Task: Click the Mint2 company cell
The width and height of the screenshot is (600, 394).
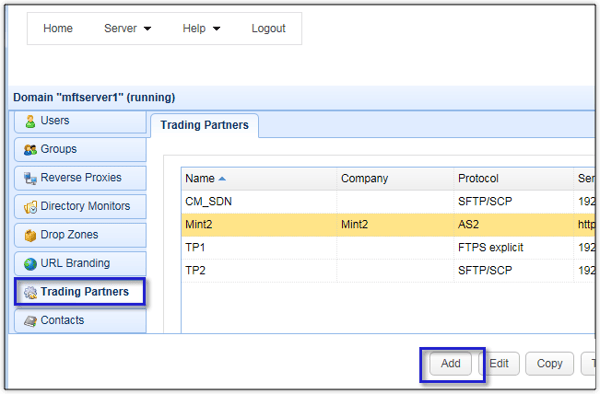Action: [x=395, y=225]
